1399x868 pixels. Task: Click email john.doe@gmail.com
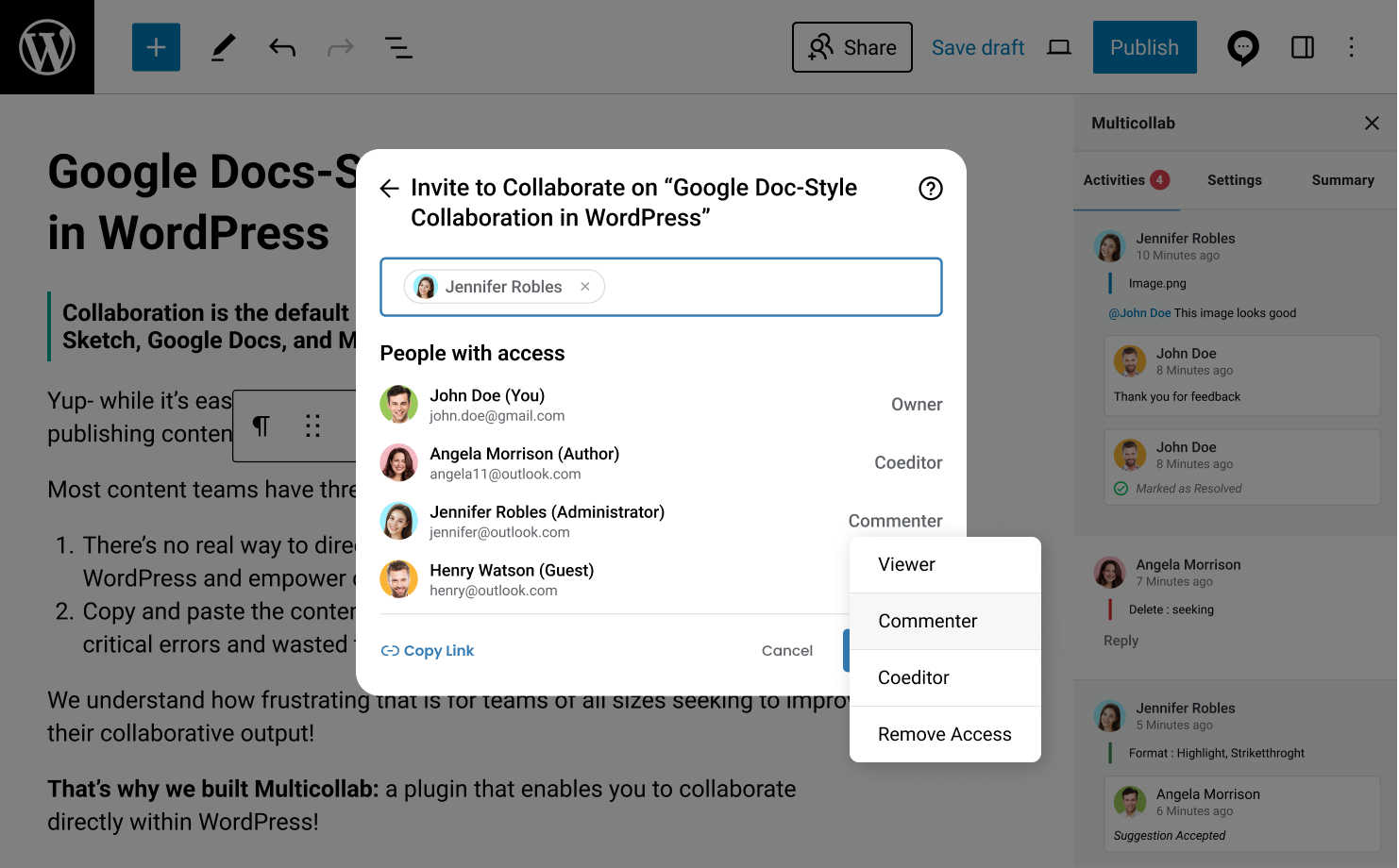tap(497, 416)
